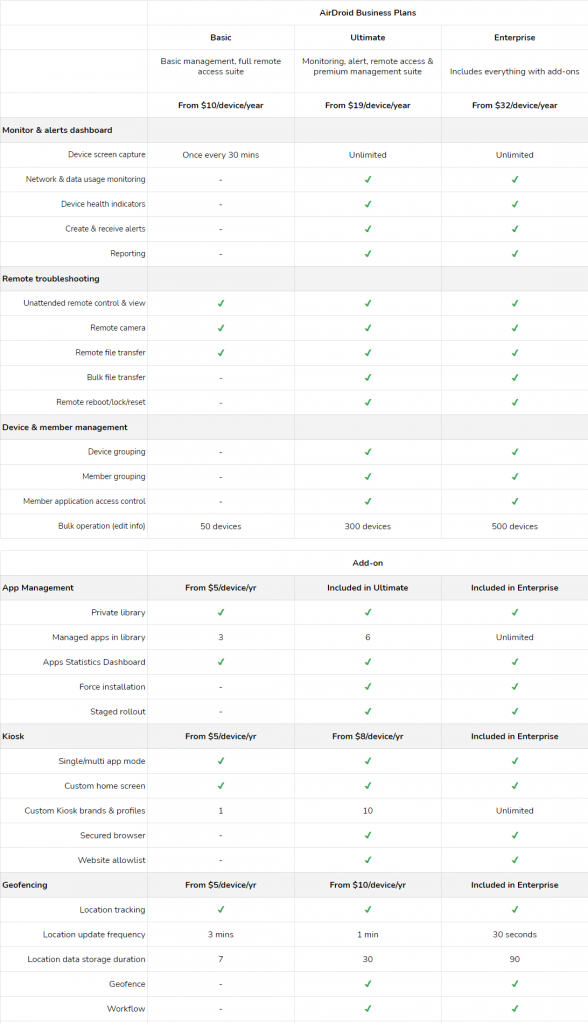Click the Ultimate checkmark for Device health indicators

coord(368,204)
